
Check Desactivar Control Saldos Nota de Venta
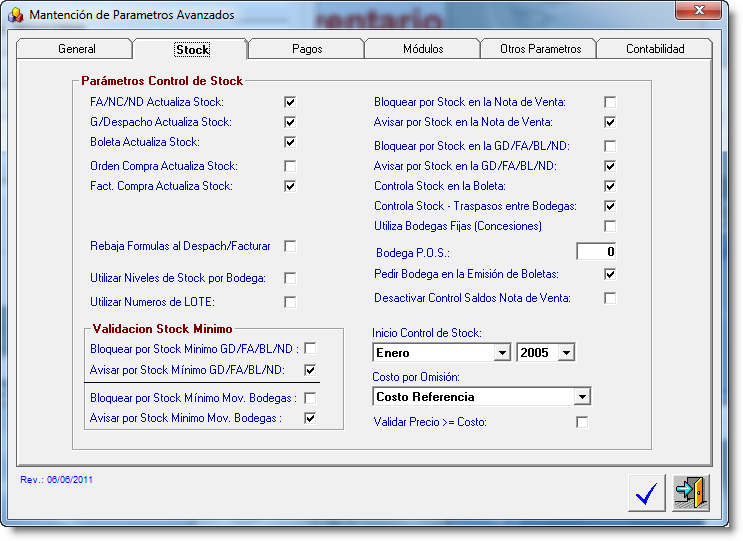point(610,298)
